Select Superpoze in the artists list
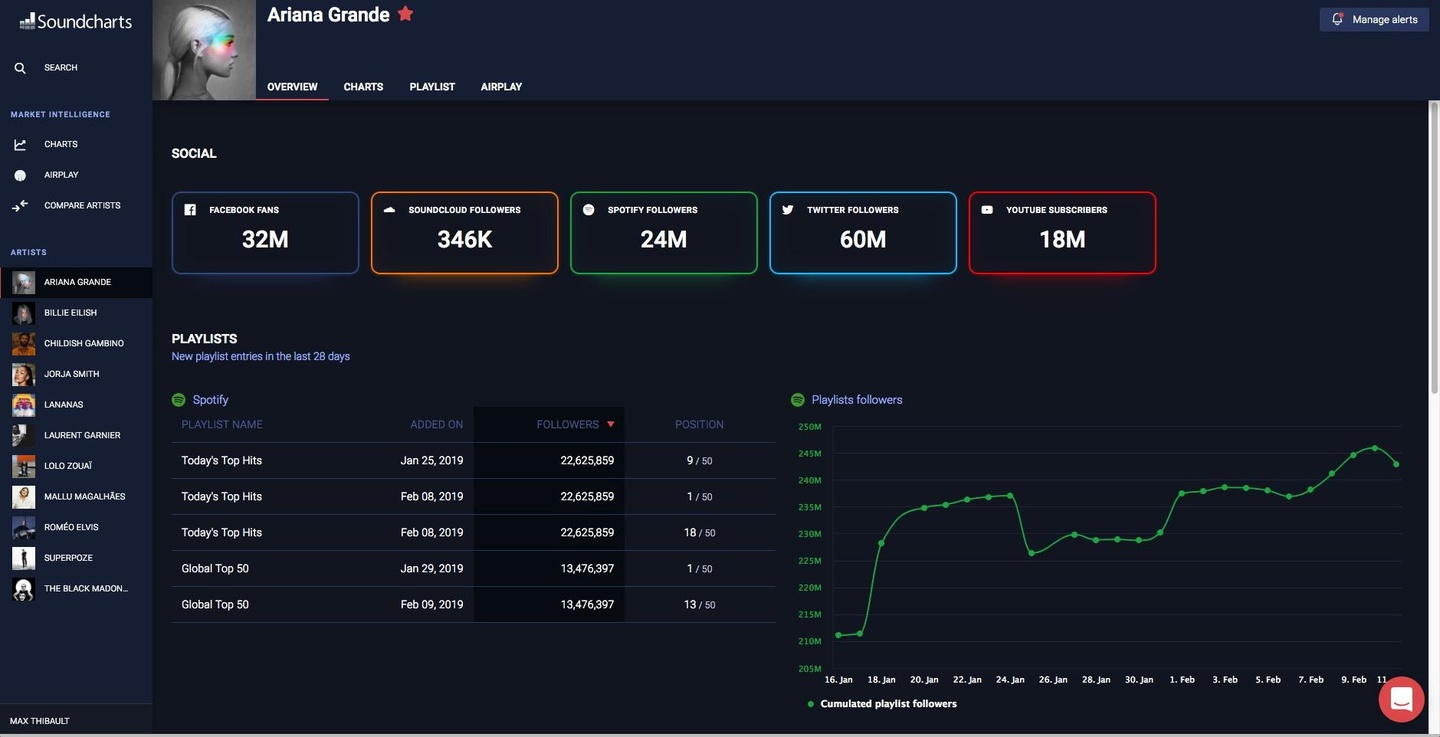This screenshot has width=1440, height=737. click(76, 558)
